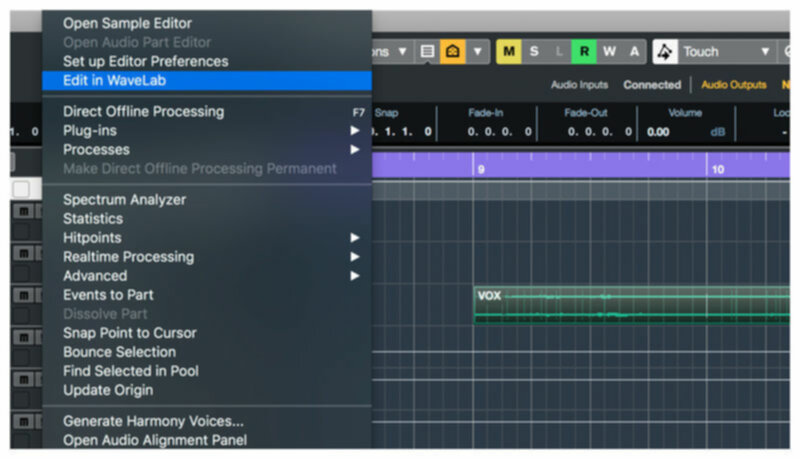Toggle the yellow M mute-all button
800x459 pixels.
tap(508, 51)
